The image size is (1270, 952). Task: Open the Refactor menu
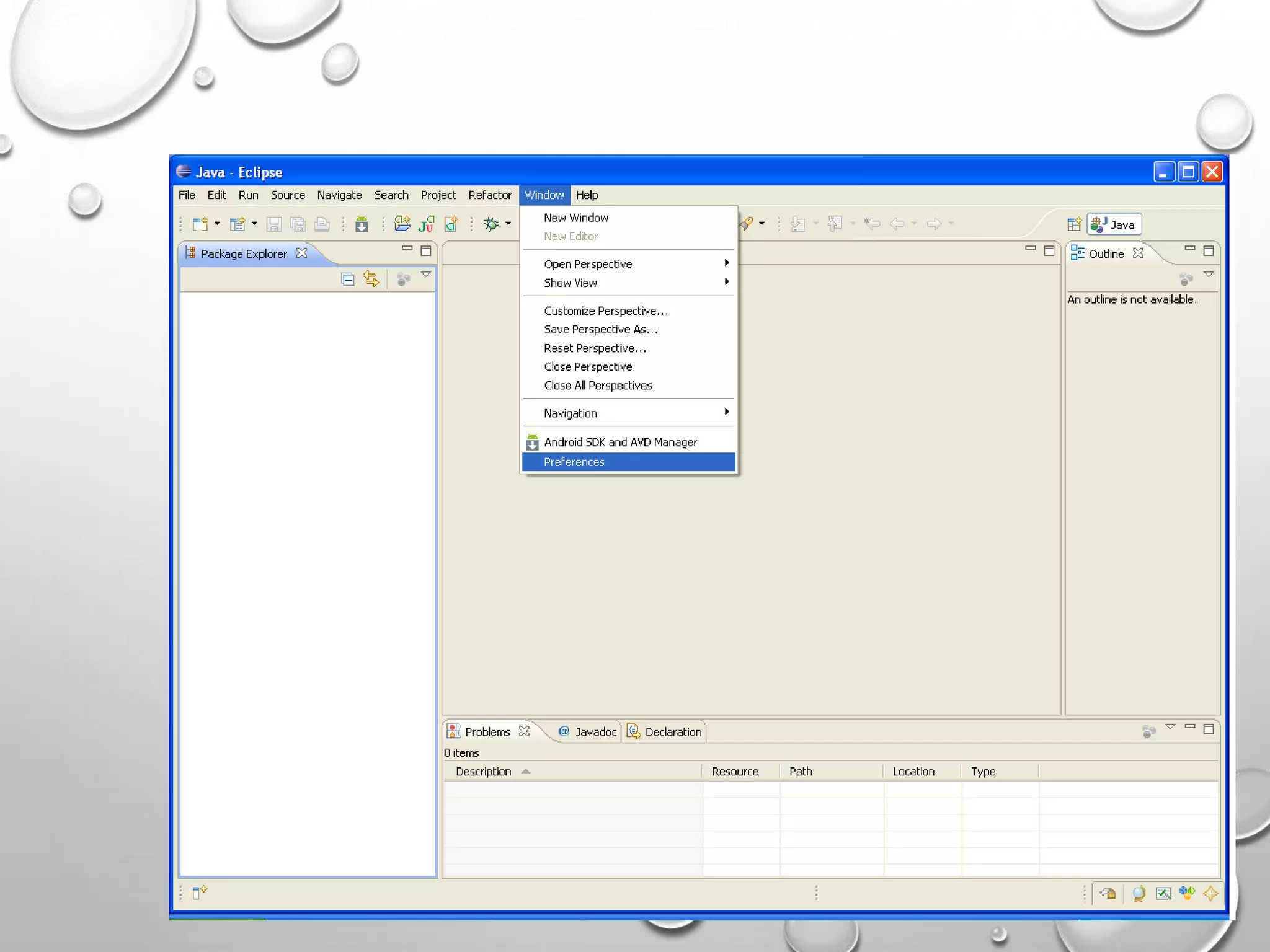coord(490,195)
